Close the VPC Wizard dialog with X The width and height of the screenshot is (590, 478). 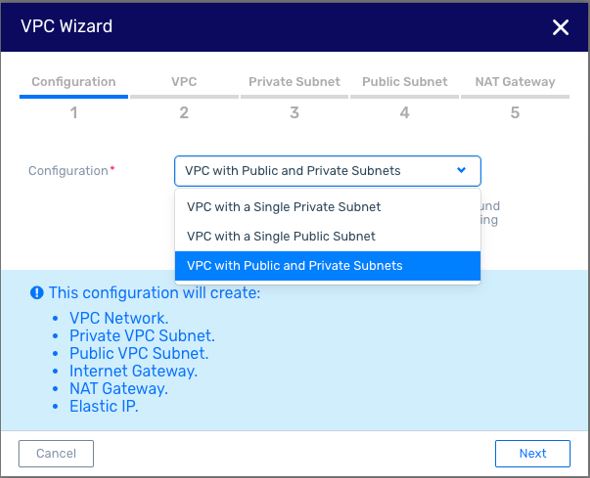[x=560, y=27]
